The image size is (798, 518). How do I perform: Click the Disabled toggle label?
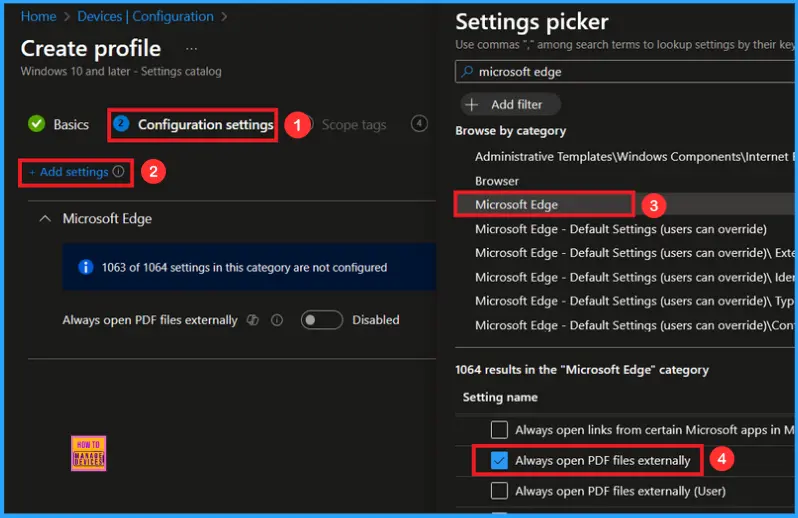point(376,320)
